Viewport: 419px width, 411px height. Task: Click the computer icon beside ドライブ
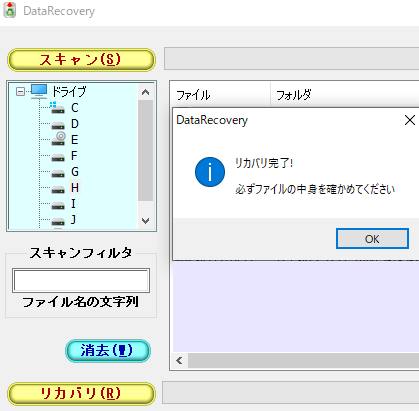[39, 91]
